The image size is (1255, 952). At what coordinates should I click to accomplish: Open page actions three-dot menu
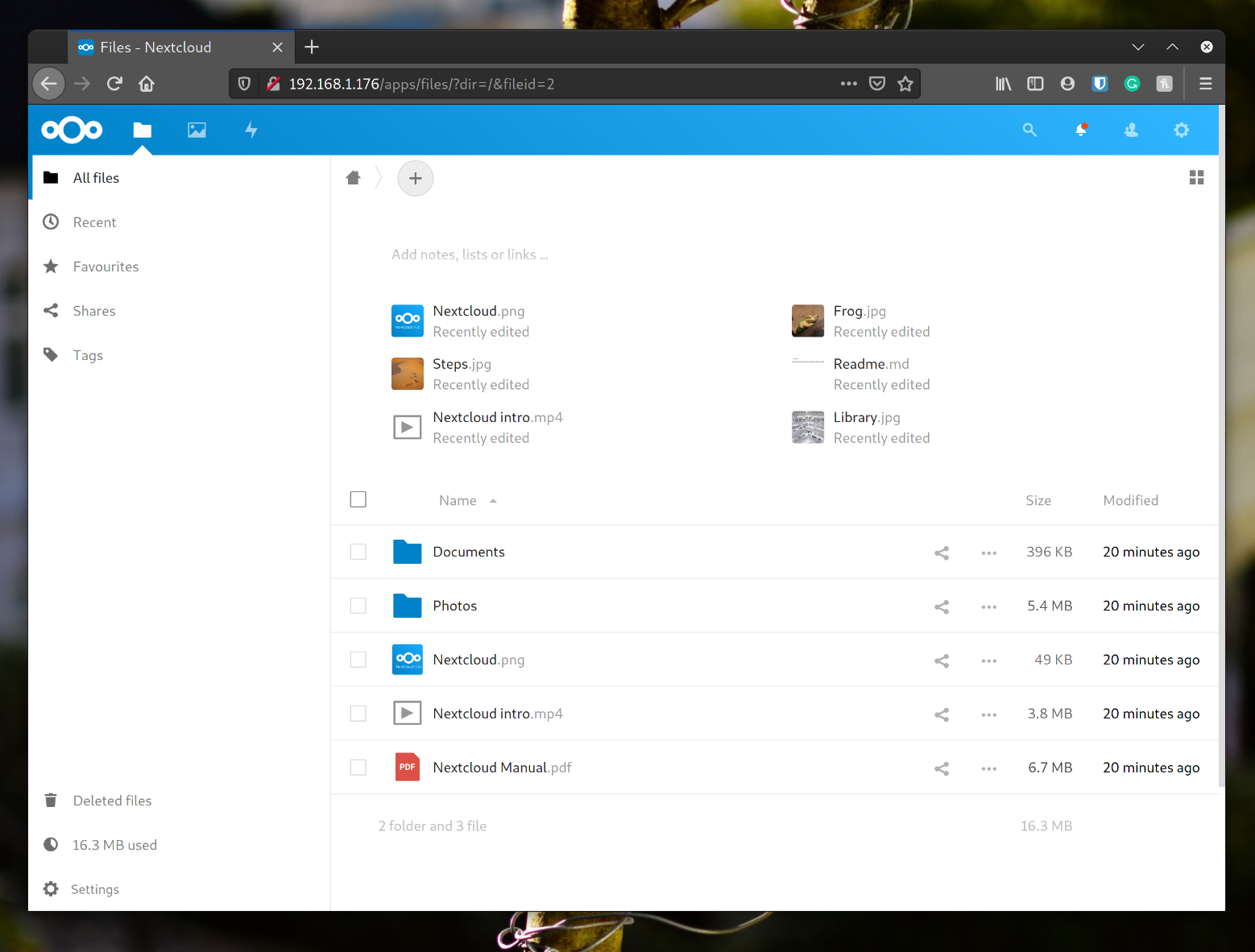[x=848, y=83]
